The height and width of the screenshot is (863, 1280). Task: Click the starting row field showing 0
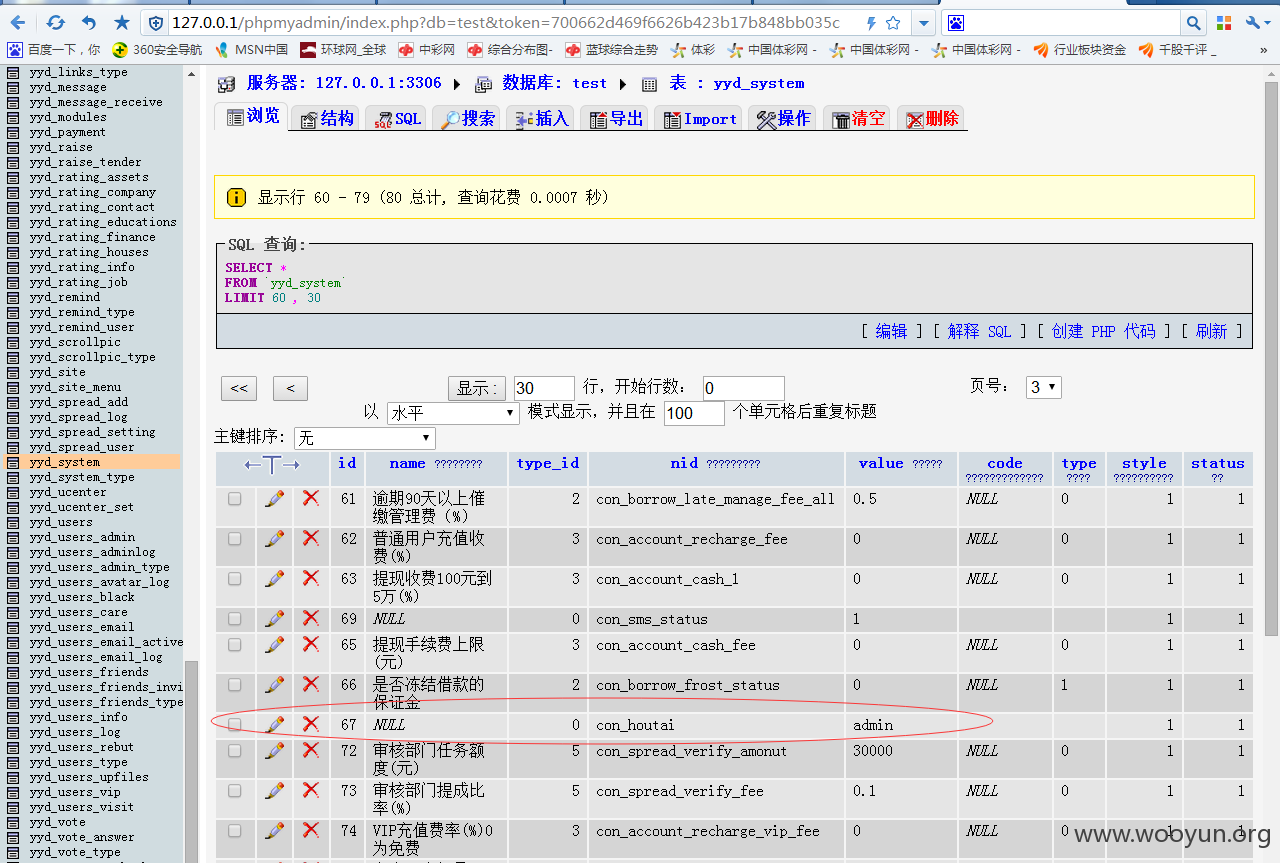(x=743, y=388)
